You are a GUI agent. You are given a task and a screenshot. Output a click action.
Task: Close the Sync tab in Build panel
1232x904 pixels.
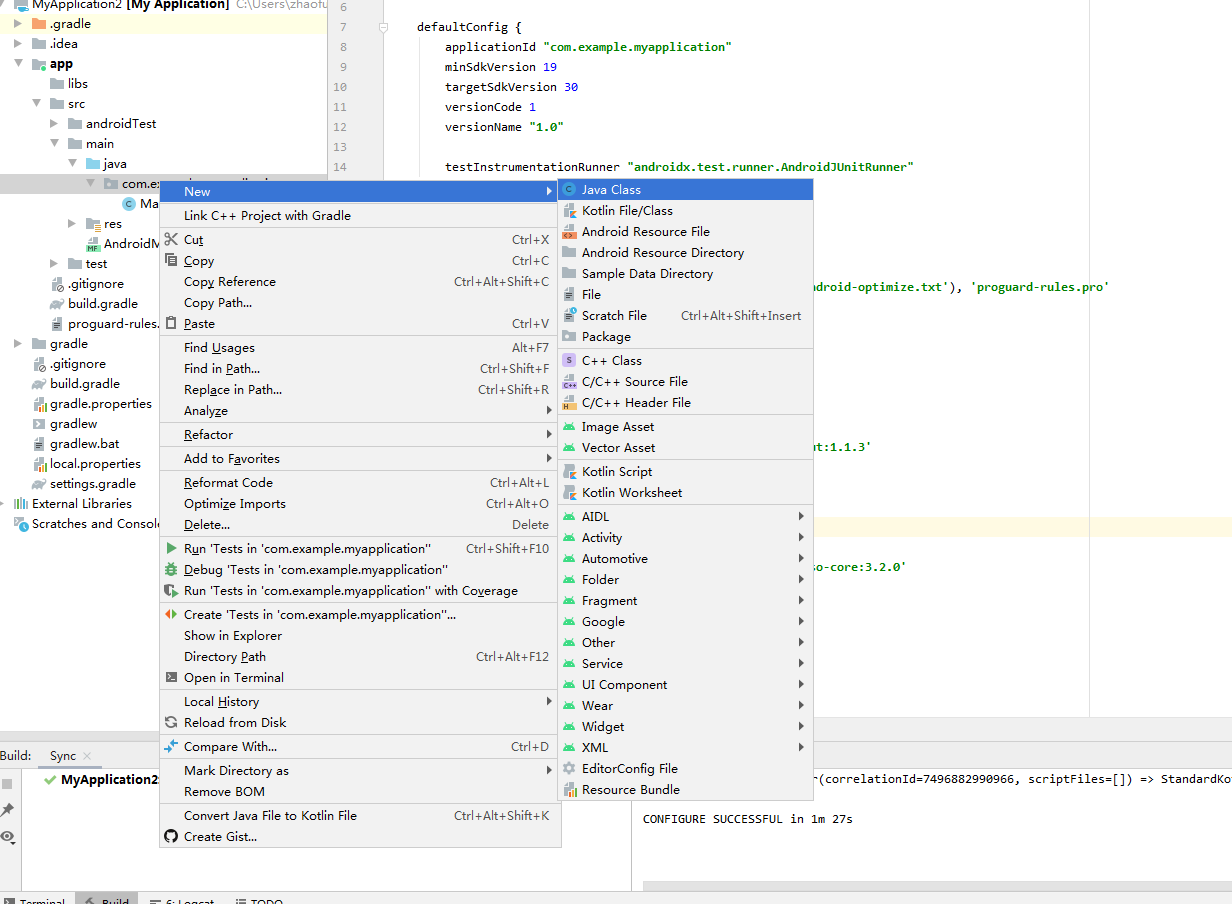click(87, 756)
